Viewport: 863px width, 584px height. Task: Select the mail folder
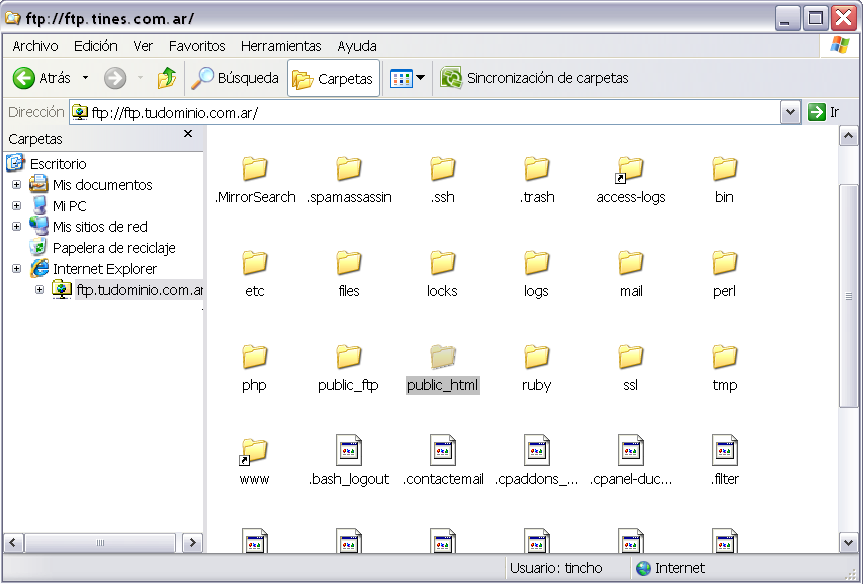tap(631, 274)
